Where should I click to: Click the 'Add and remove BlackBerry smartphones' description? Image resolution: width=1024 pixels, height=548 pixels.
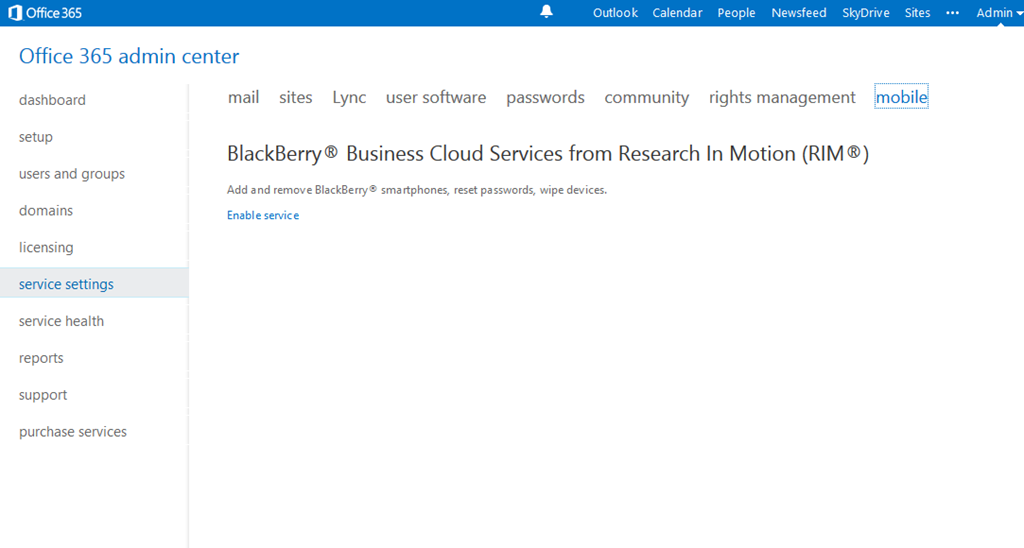click(417, 190)
